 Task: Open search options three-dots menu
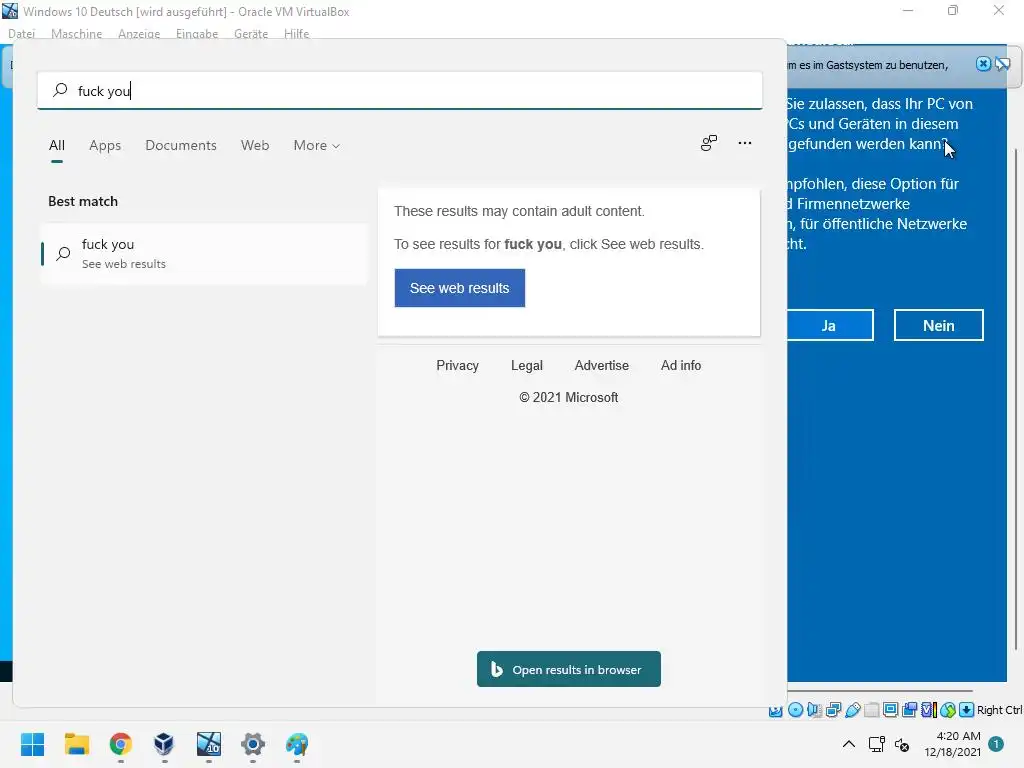pyautogui.click(x=744, y=143)
